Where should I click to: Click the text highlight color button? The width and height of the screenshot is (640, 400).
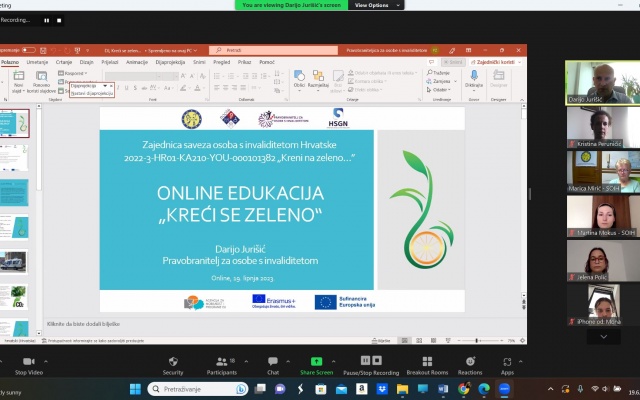coord(183,88)
